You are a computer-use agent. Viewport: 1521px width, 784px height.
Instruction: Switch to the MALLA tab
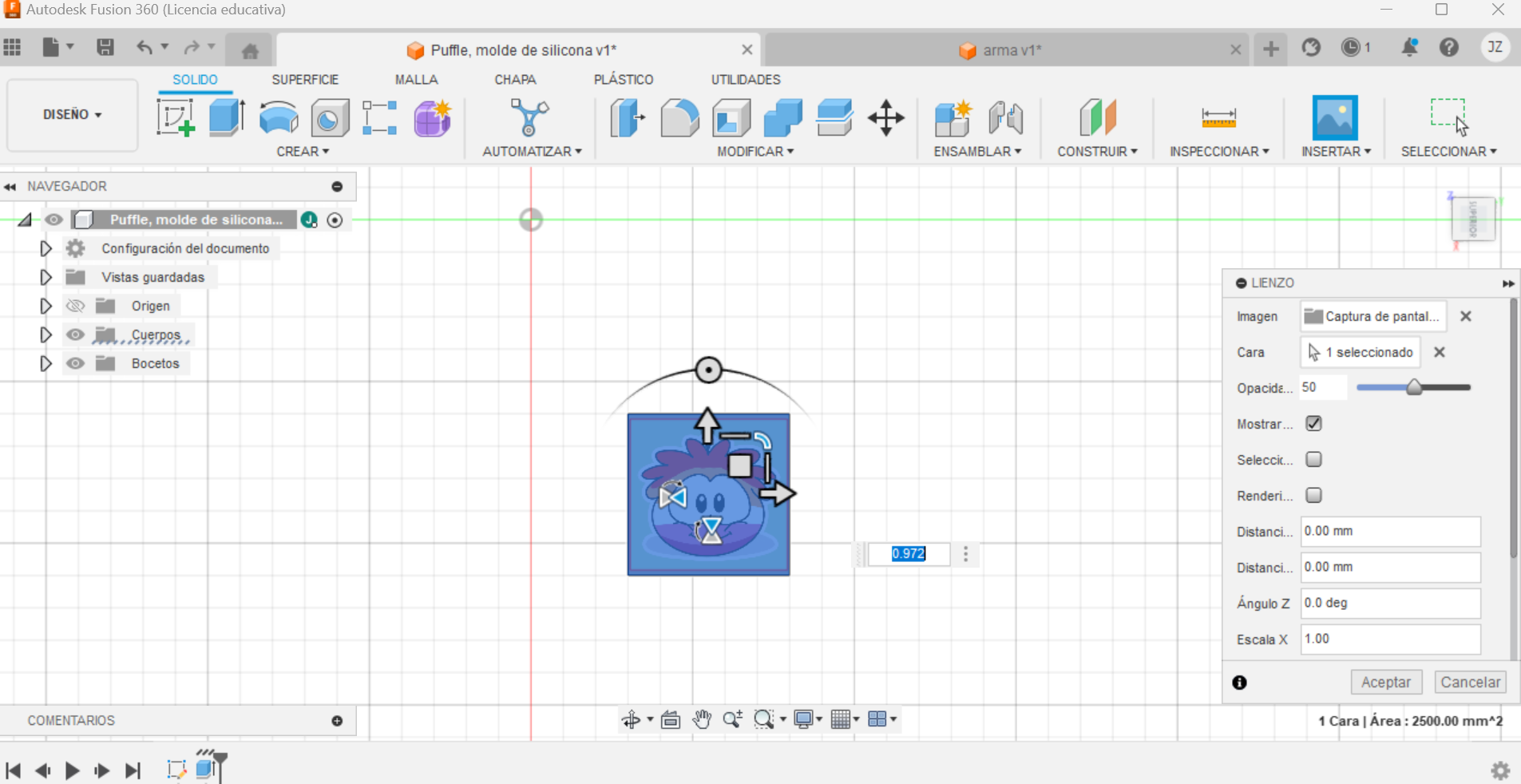click(x=416, y=80)
